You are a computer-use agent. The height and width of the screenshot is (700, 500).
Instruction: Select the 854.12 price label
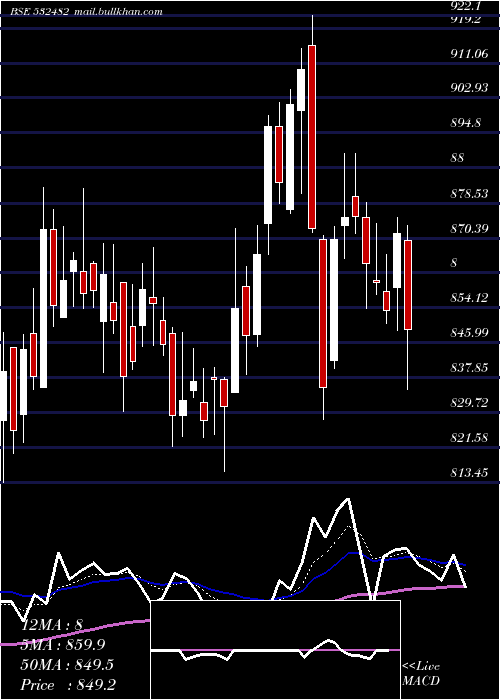tap(468, 298)
